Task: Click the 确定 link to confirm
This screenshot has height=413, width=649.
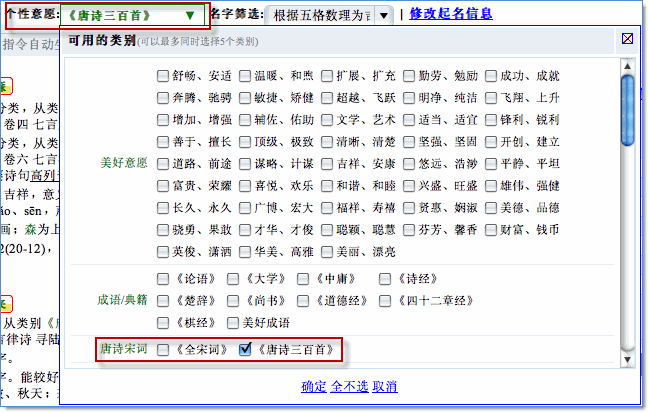Action: pos(314,386)
